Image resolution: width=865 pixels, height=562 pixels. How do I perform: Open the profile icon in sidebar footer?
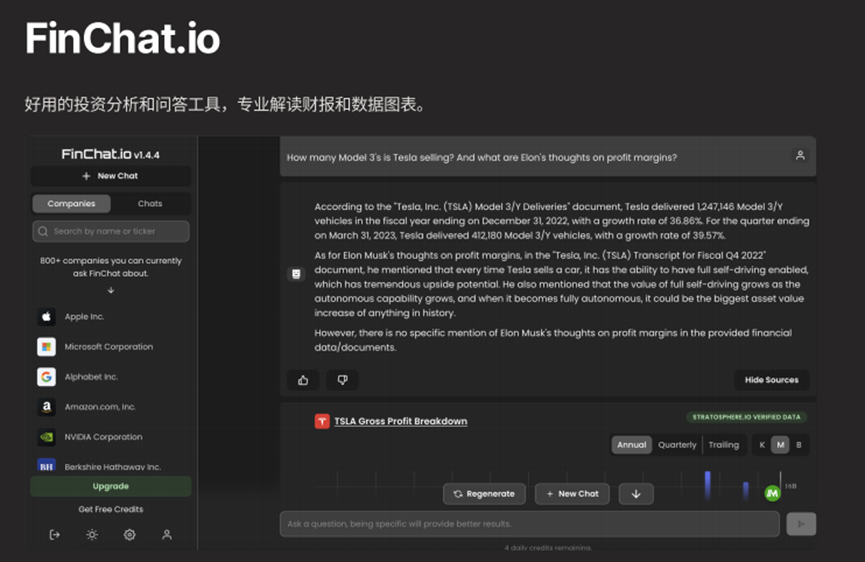tap(167, 534)
